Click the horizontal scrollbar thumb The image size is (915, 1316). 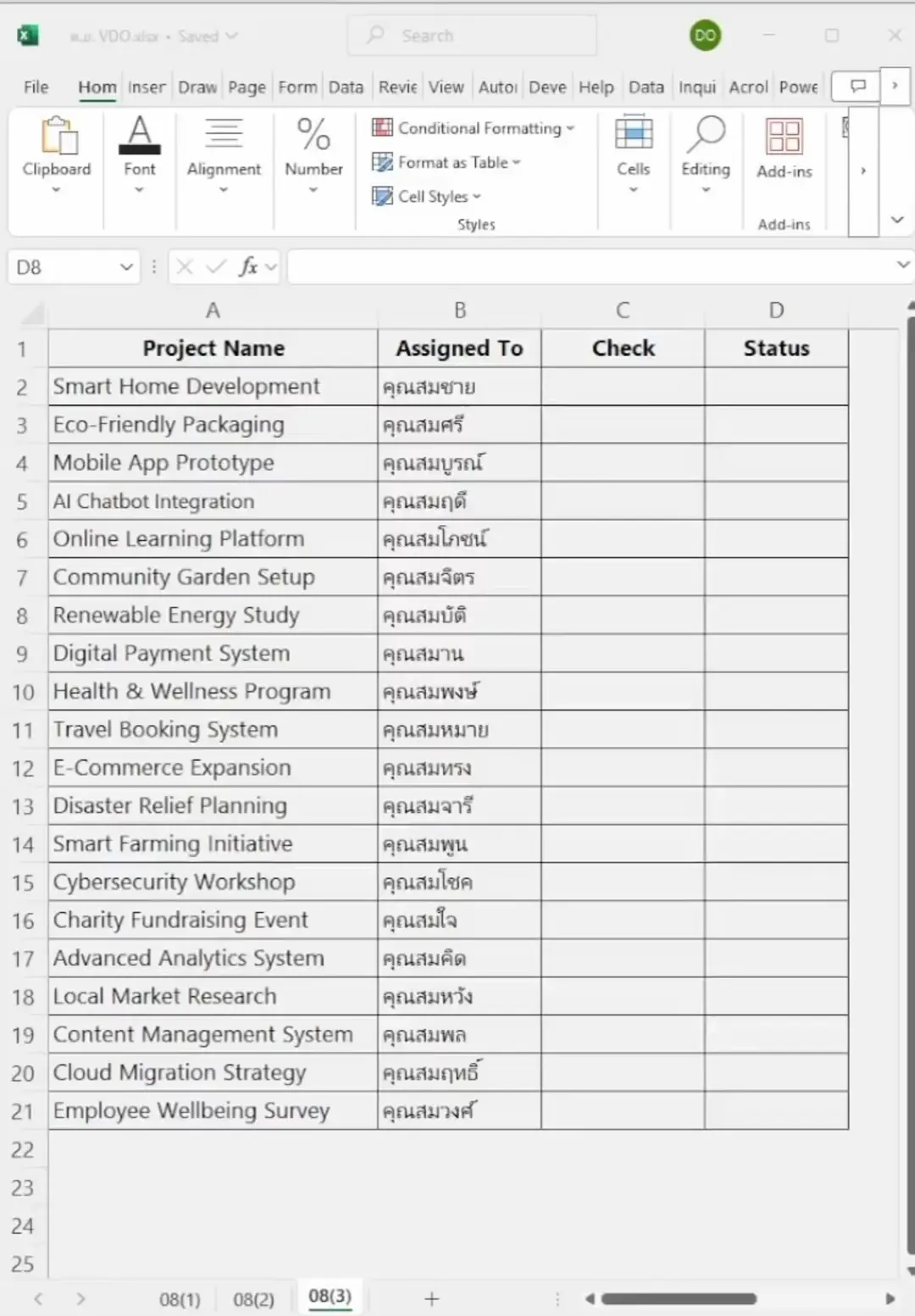point(679,1299)
